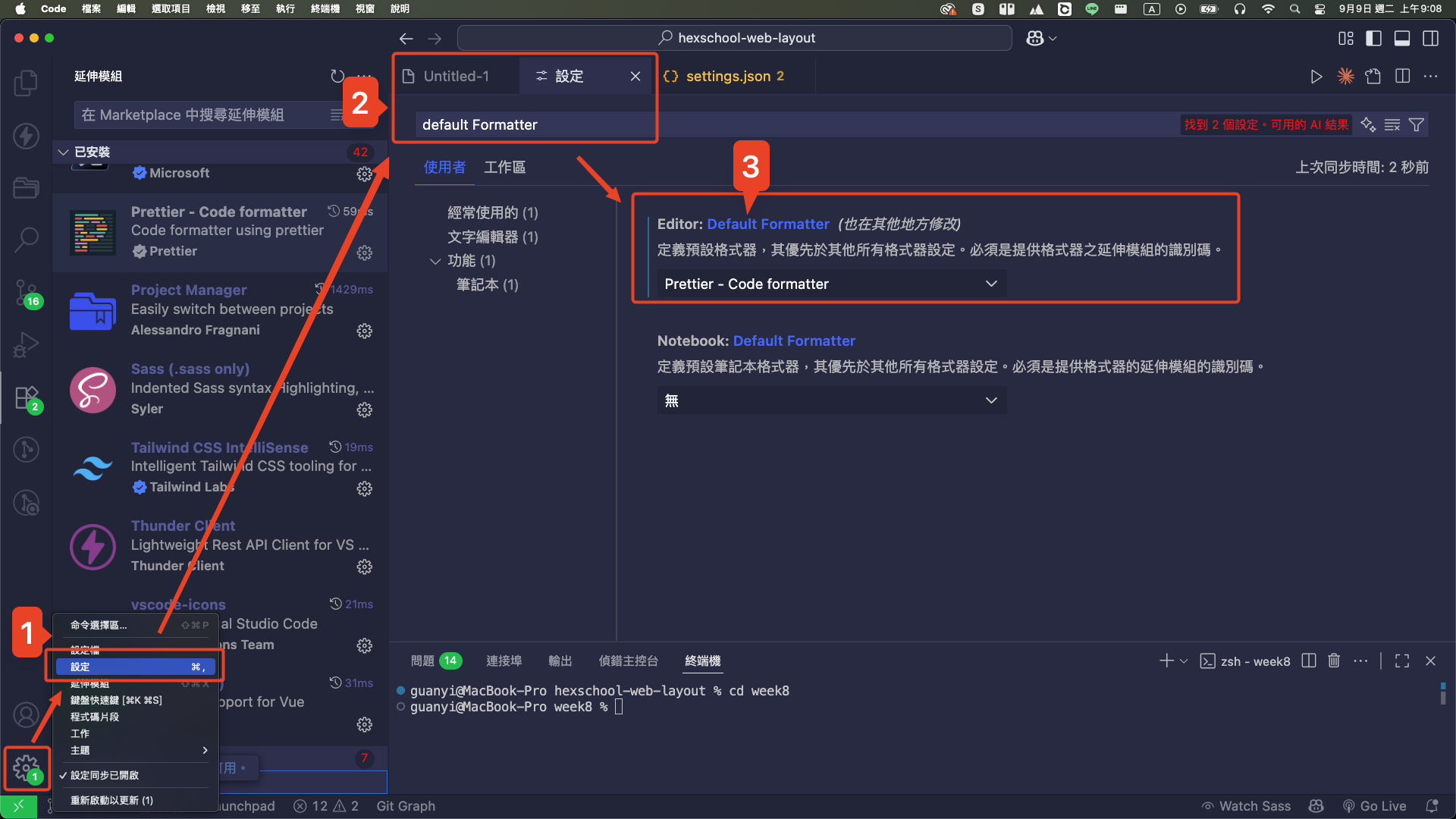Click the 也在其他地方修改 link

[x=899, y=224]
